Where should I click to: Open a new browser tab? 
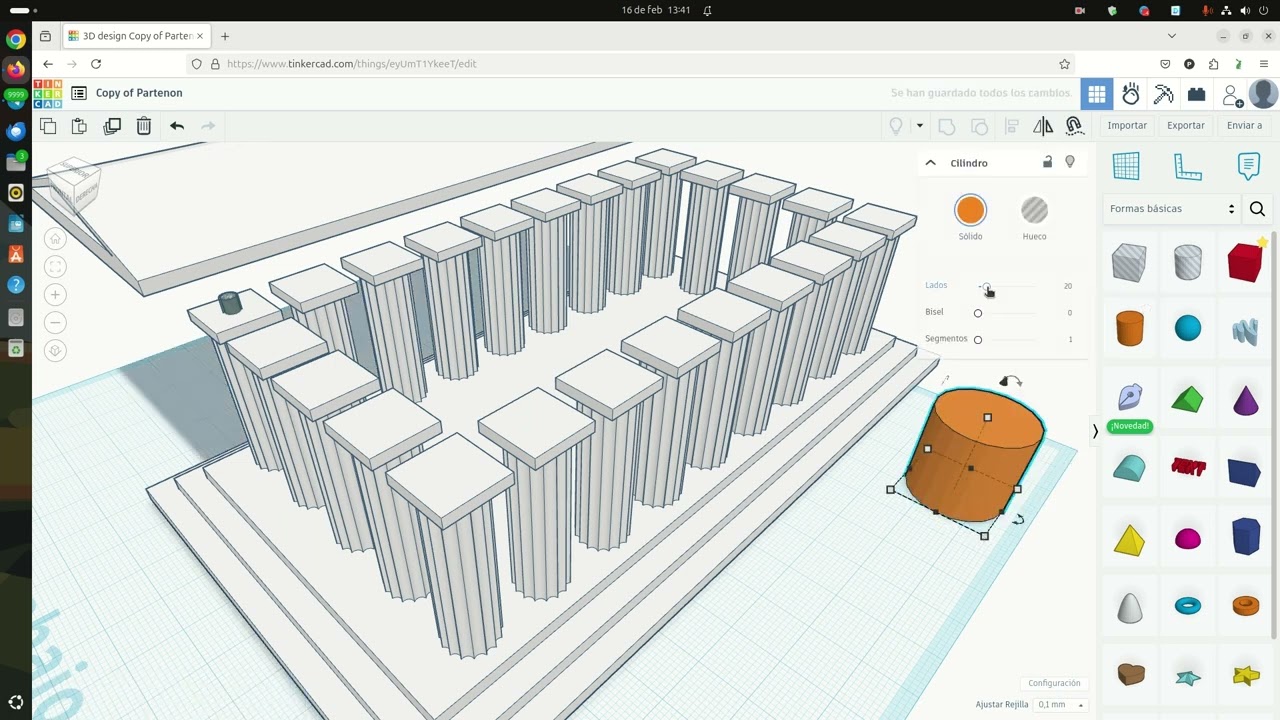pyautogui.click(x=225, y=36)
